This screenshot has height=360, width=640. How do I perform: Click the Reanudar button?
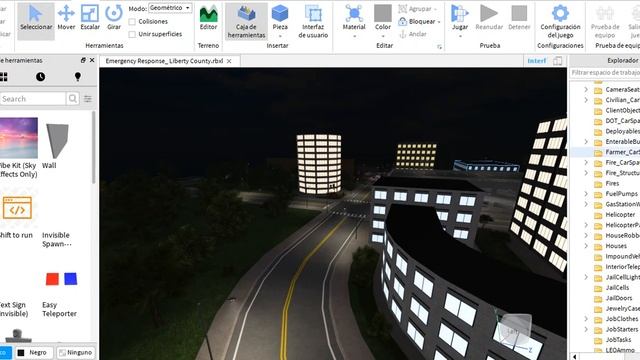pos(489,18)
